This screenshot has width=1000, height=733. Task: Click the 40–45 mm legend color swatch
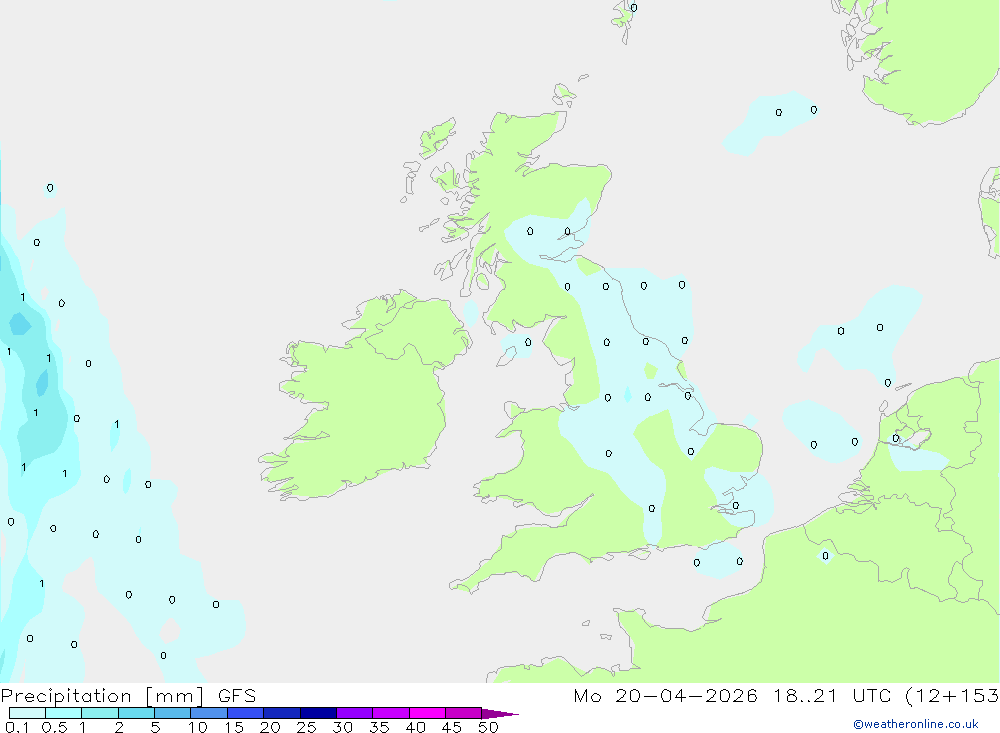click(427, 713)
